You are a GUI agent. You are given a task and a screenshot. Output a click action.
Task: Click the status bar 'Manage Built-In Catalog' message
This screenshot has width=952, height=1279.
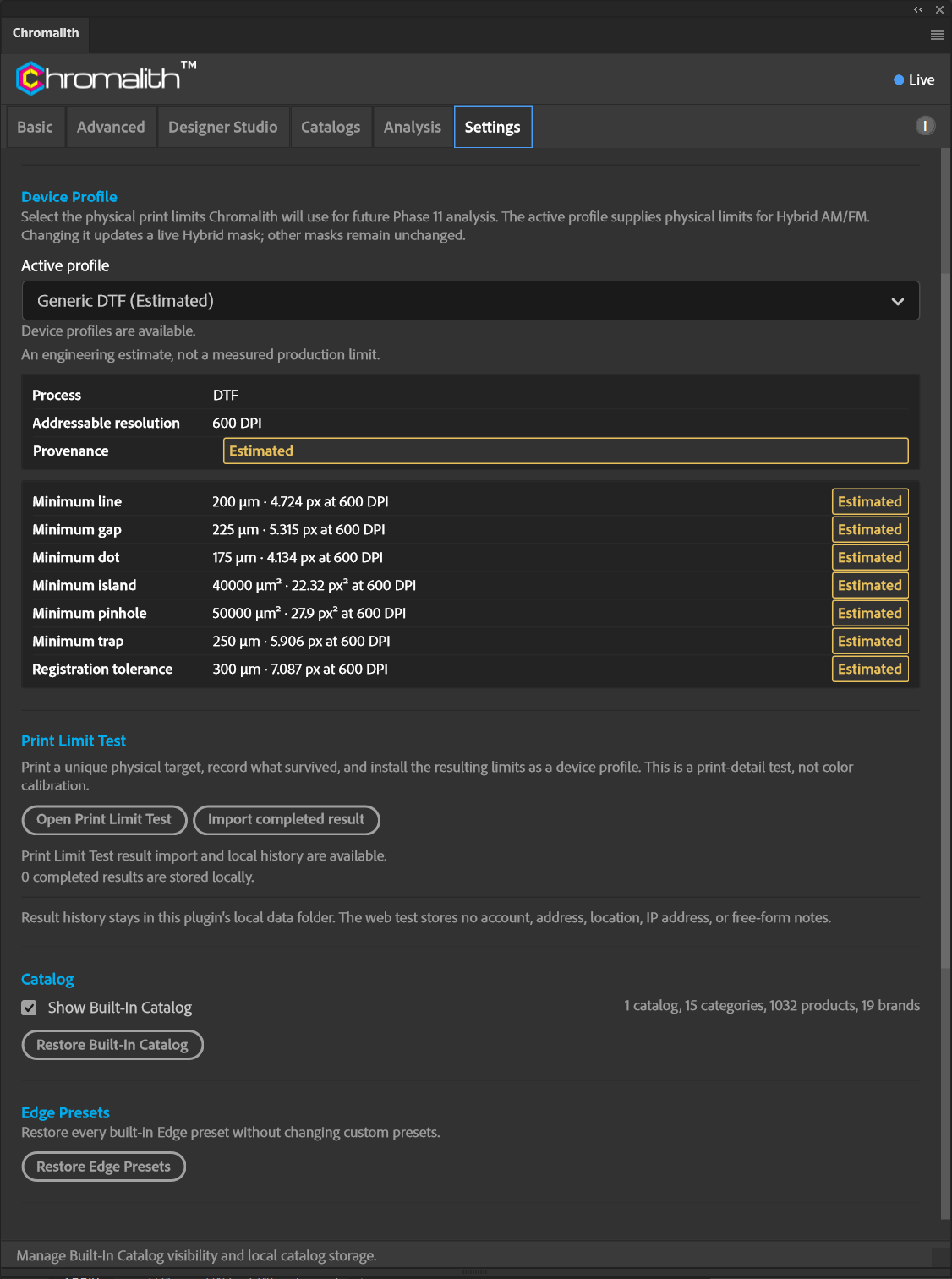(x=196, y=1255)
